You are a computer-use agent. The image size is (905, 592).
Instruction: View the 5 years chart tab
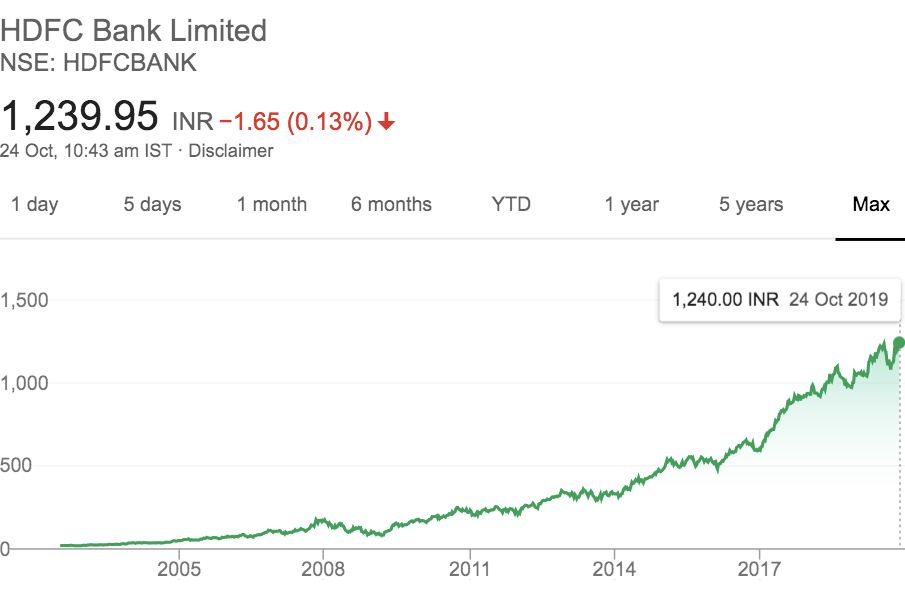[x=751, y=205]
